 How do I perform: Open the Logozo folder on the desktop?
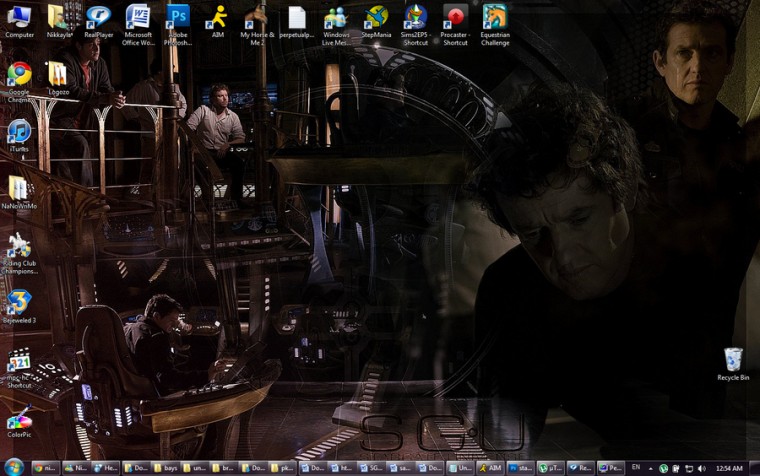click(59, 79)
